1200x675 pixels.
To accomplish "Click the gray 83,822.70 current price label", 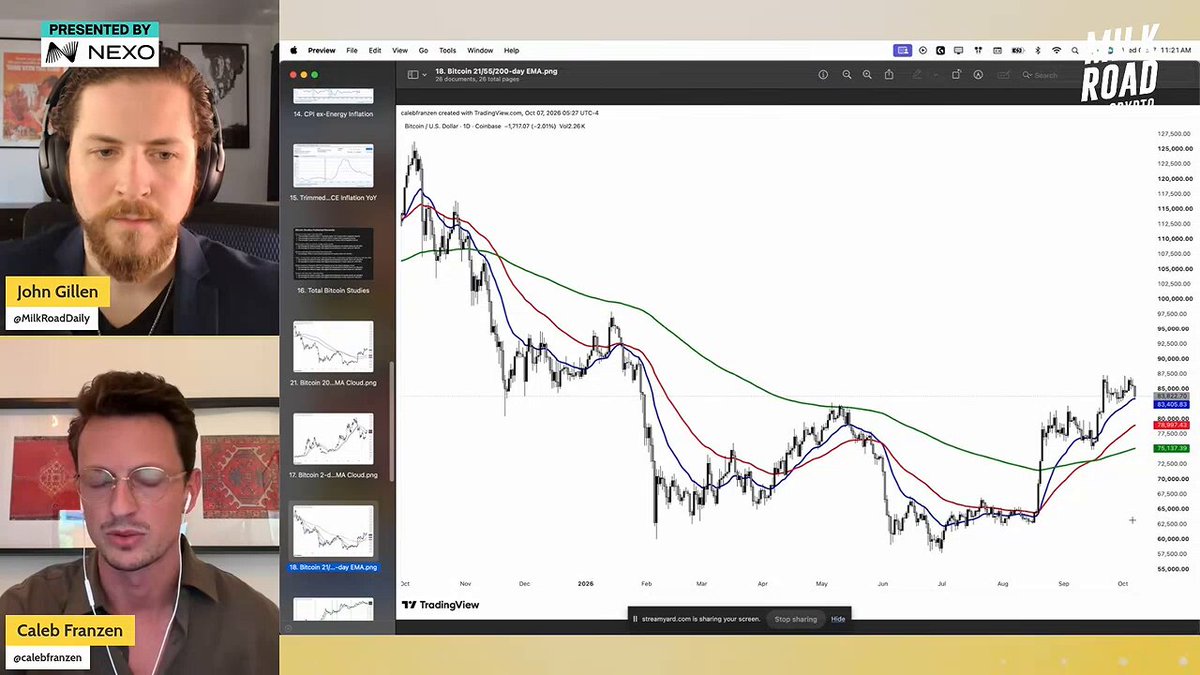I will pos(1172,396).
